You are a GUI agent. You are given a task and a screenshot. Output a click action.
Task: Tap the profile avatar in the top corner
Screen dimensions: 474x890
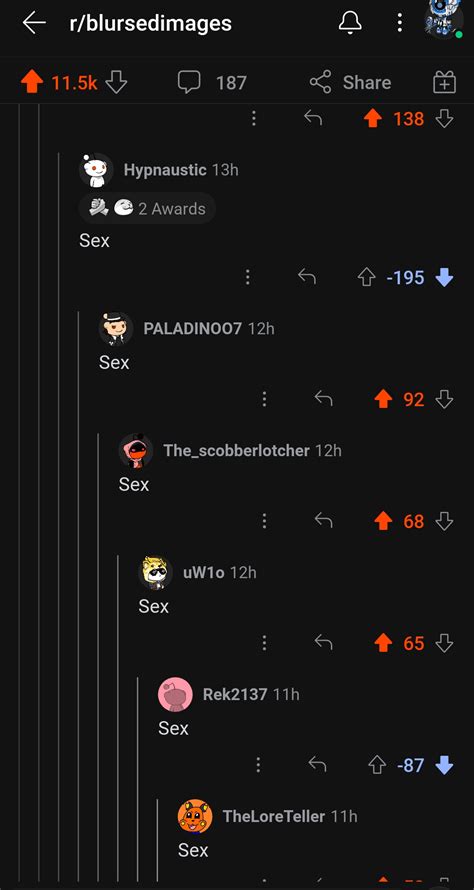444,19
